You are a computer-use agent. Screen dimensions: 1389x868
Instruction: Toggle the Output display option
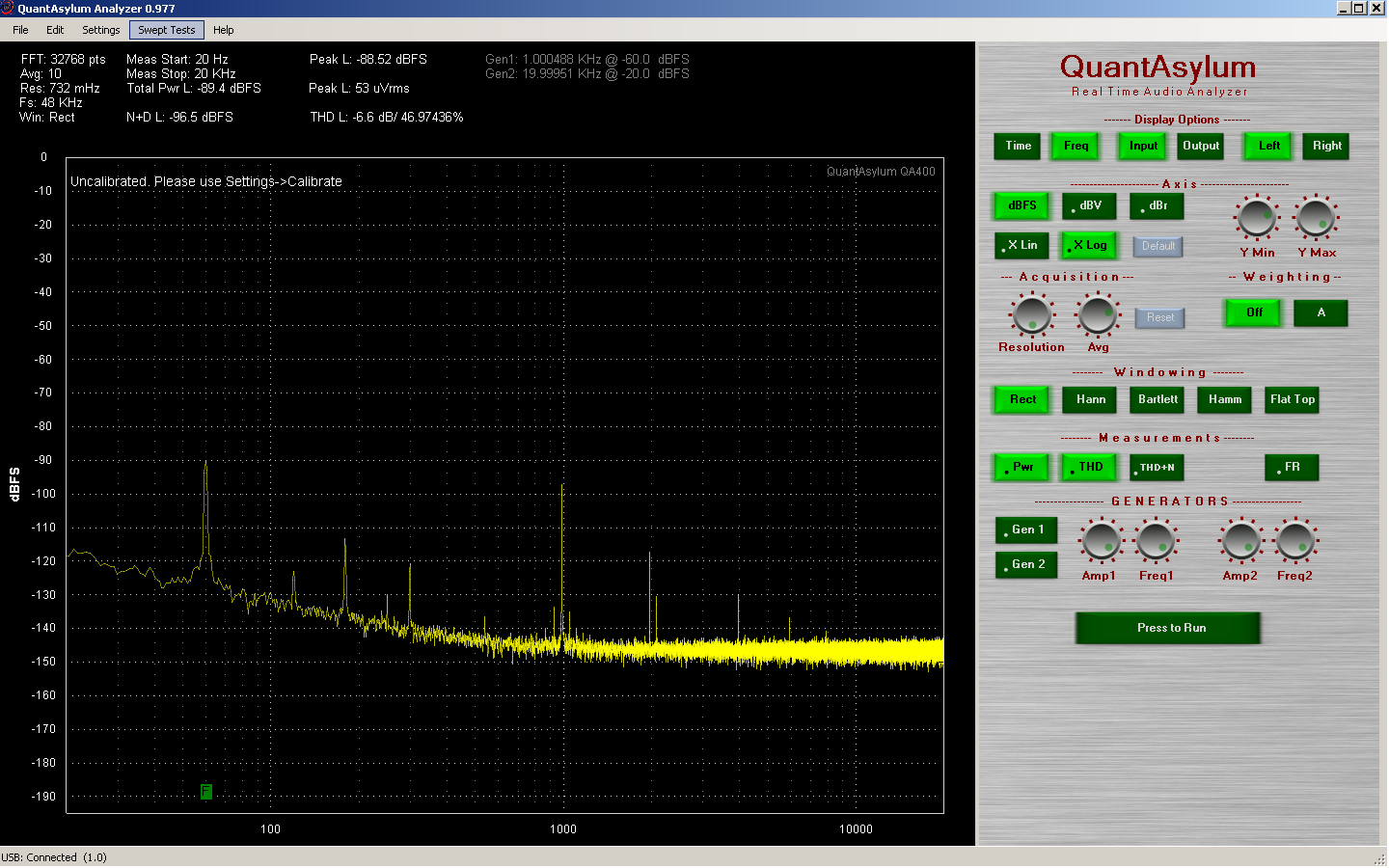(x=1201, y=147)
